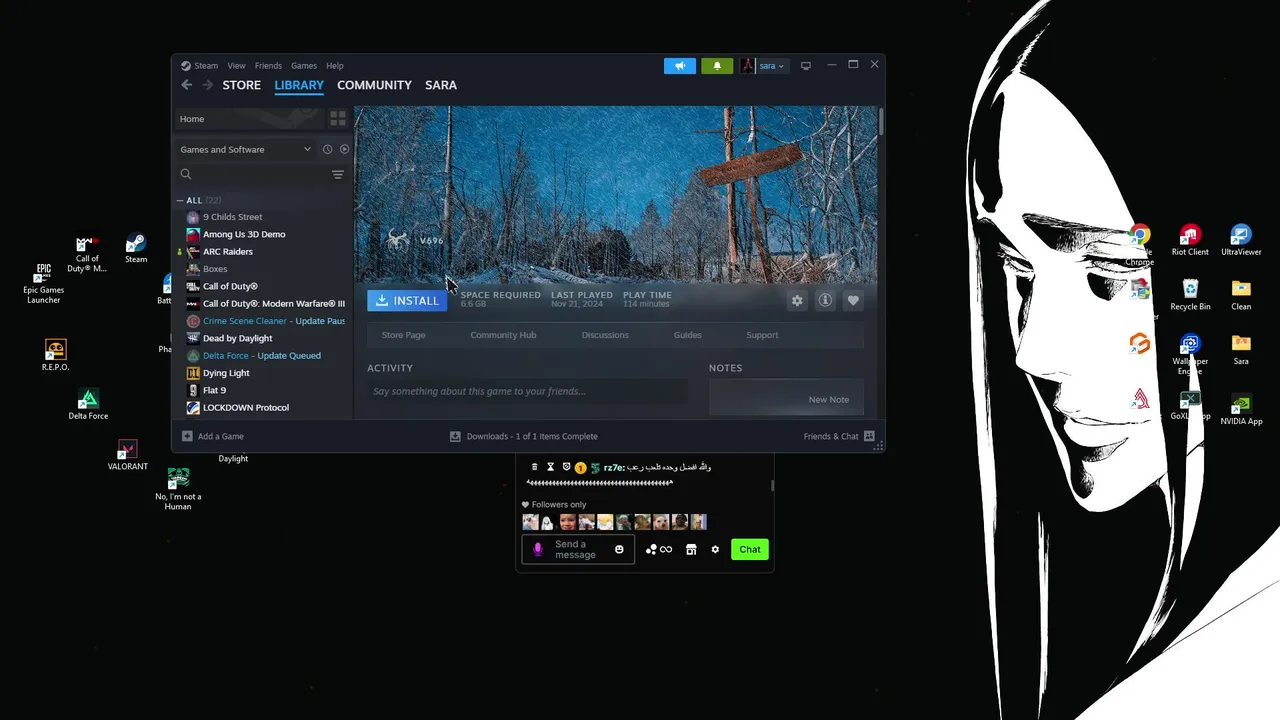Open the Community Hub link
Viewport: 1280px width, 720px height.
(503, 335)
